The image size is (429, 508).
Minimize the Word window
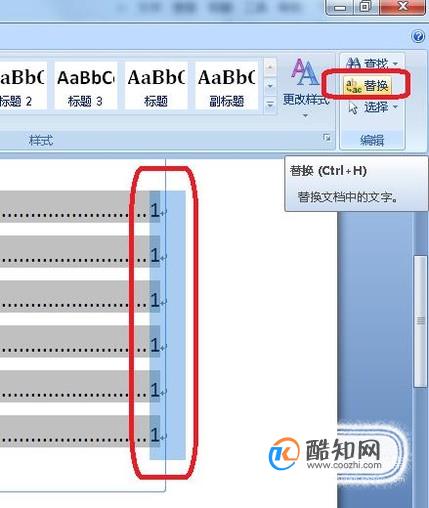point(340,7)
